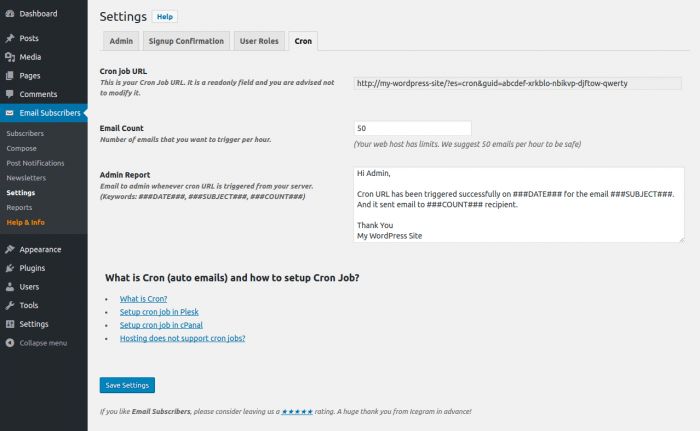The height and width of the screenshot is (431, 700).
Task: Open the Signup Confirmation tab
Action: point(186,41)
